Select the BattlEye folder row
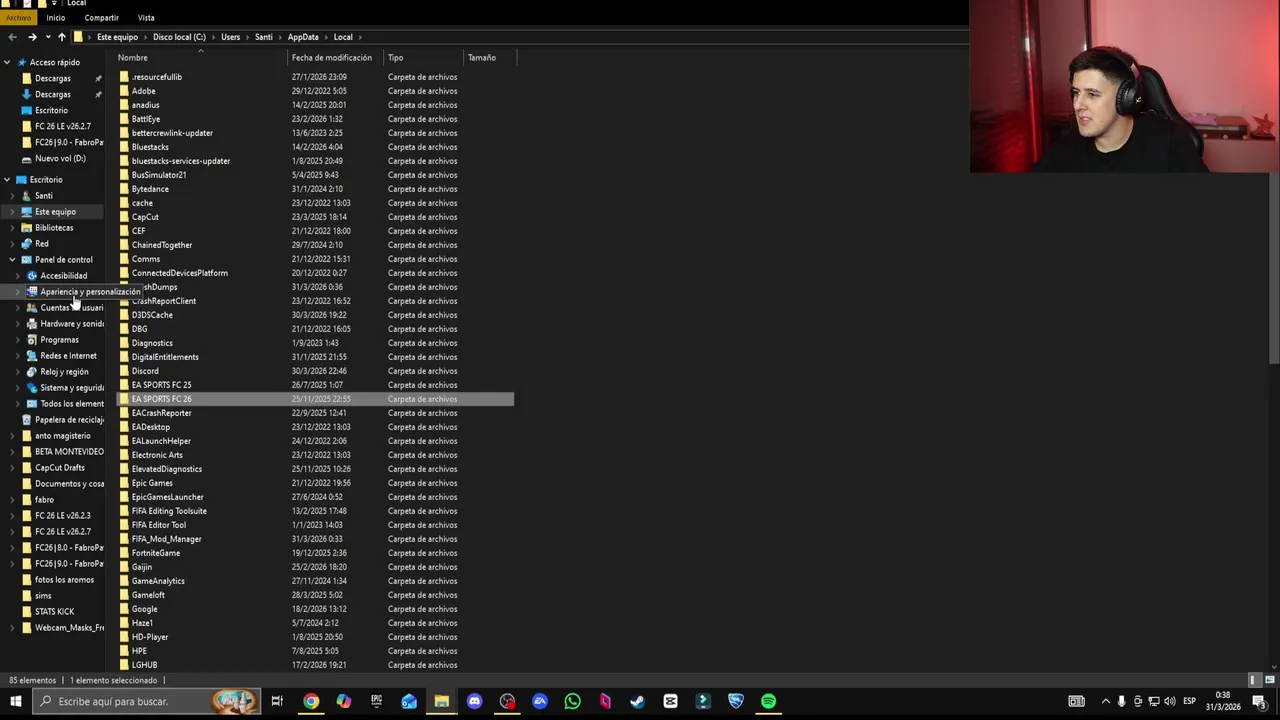 pos(315,119)
